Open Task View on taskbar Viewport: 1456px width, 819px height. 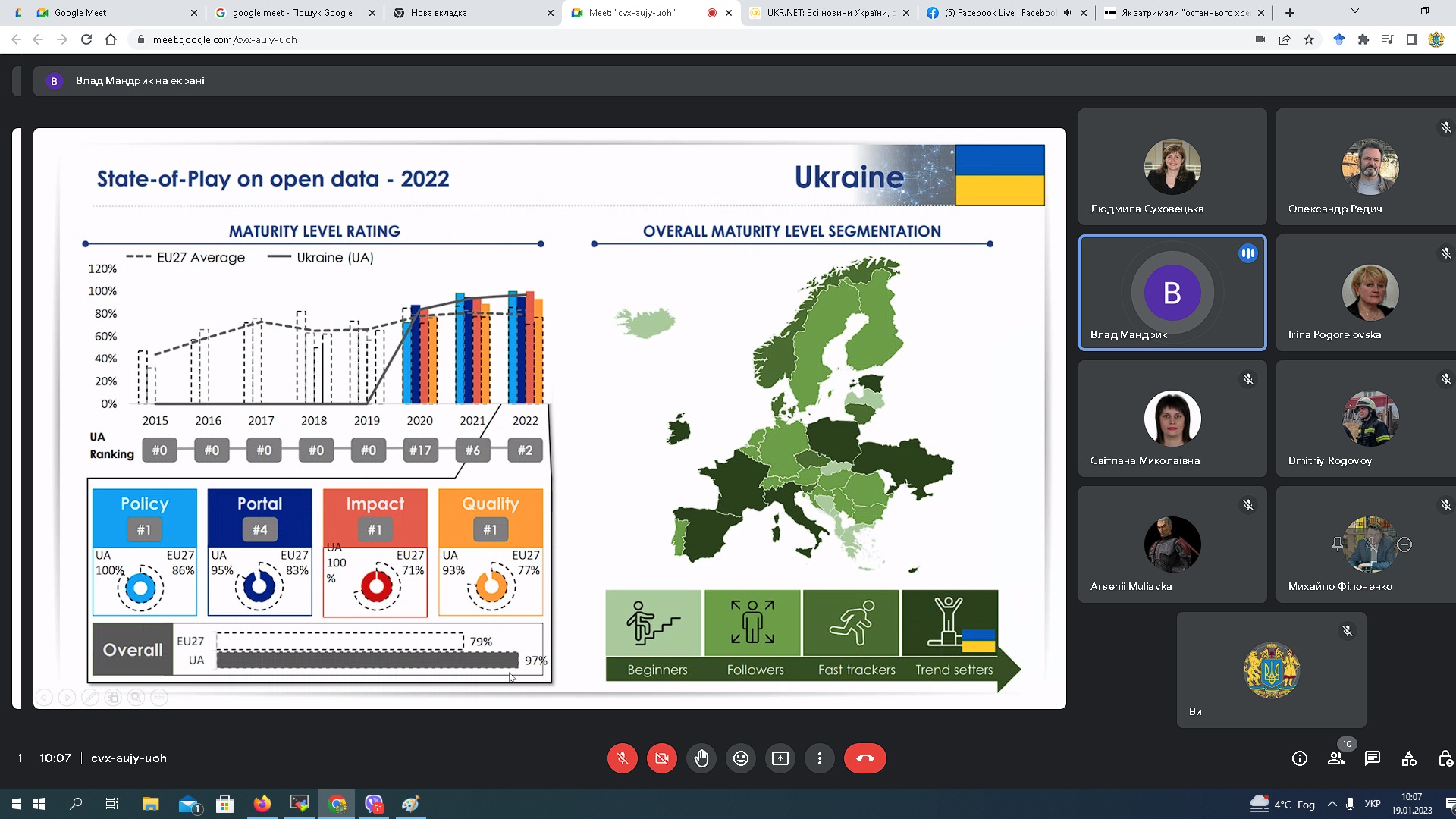pyautogui.click(x=111, y=804)
